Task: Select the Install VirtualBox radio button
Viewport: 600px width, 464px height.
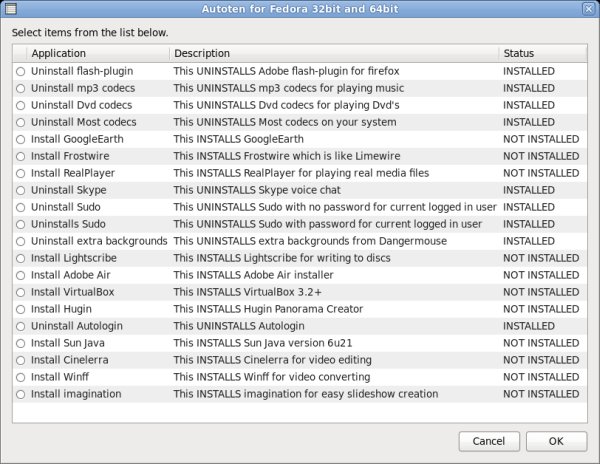Action: coord(20,292)
